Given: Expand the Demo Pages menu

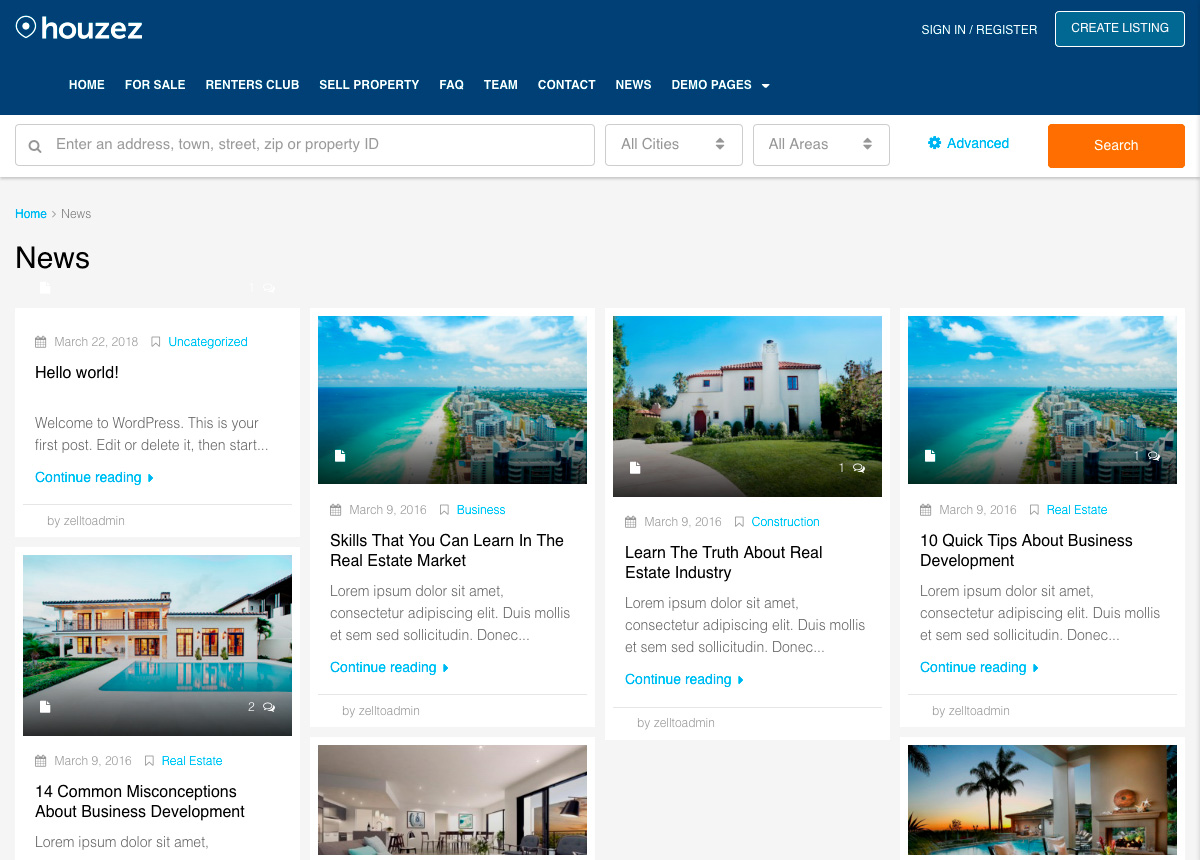Looking at the screenshot, I should [720, 85].
